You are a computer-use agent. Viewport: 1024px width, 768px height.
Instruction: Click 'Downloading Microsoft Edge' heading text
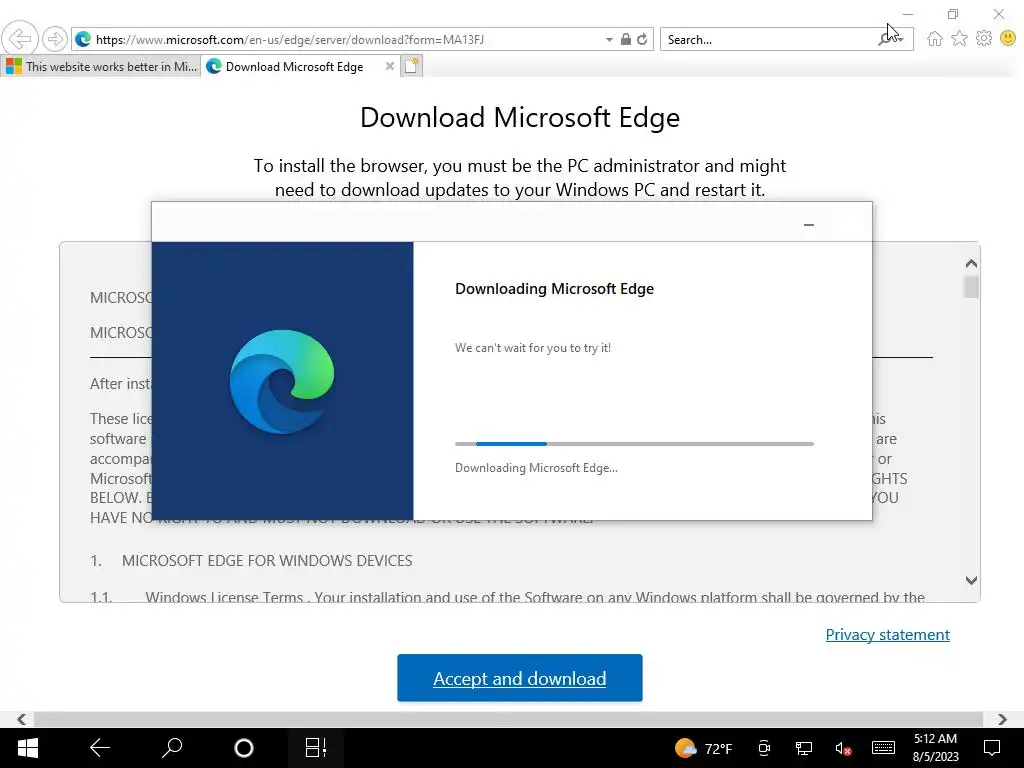[x=554, y=289]
